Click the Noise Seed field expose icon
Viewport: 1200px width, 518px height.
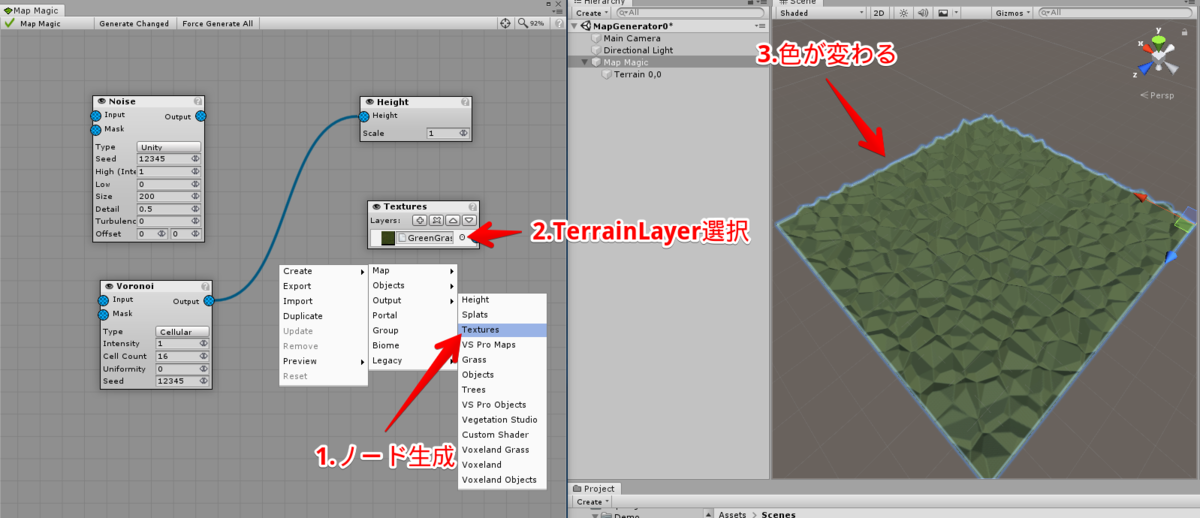click(x=196, y=159)
